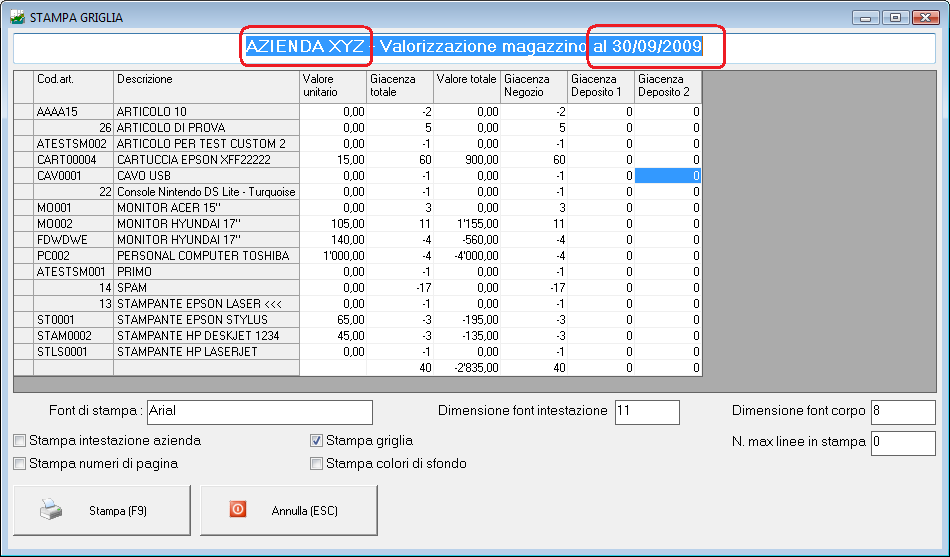Click the Cod.art. column header
Image resolution: width=950 pixels, height=557 pixels.
tap(73, 87)
